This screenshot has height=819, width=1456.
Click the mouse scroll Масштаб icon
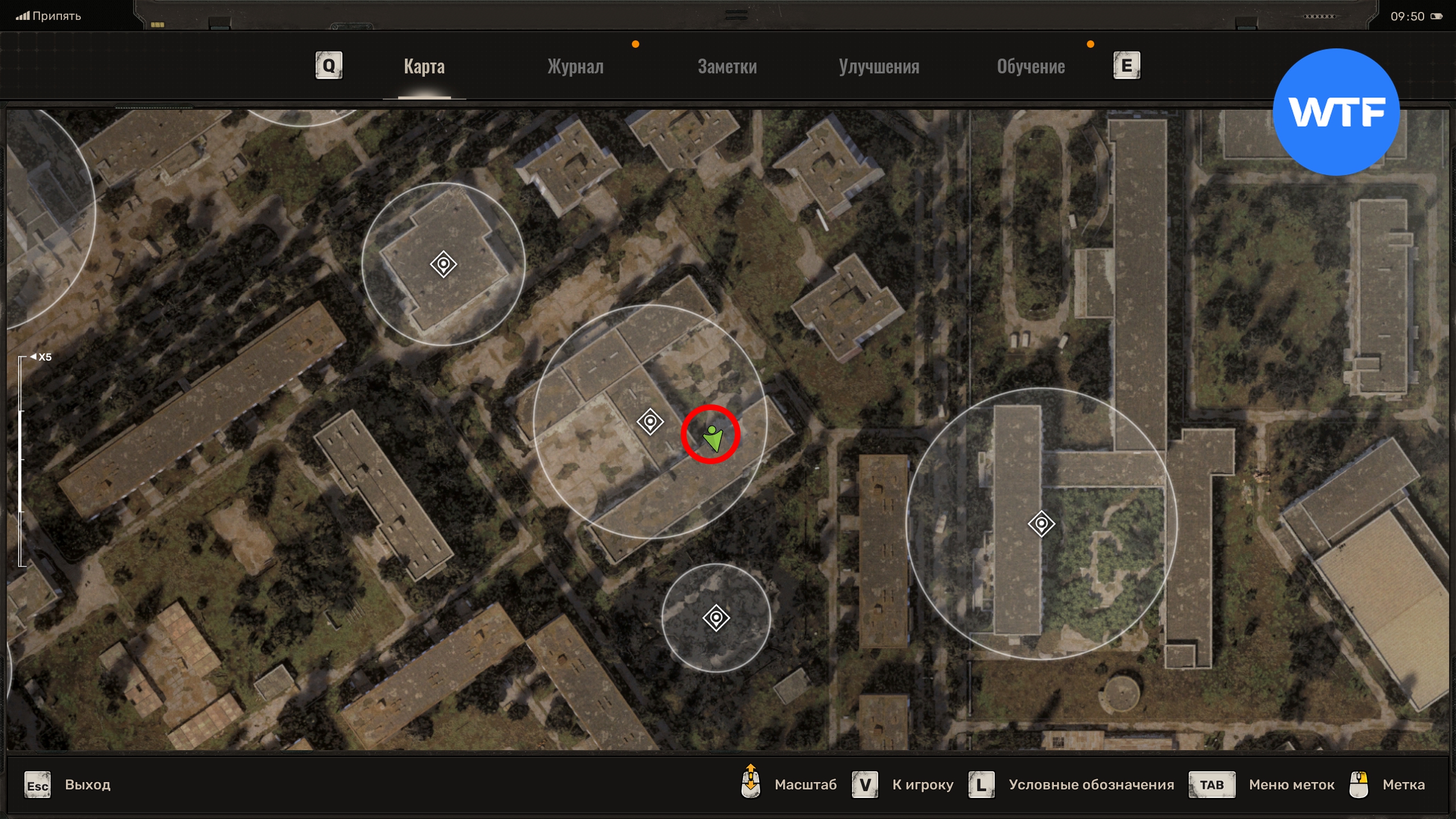tap(751, 782)
